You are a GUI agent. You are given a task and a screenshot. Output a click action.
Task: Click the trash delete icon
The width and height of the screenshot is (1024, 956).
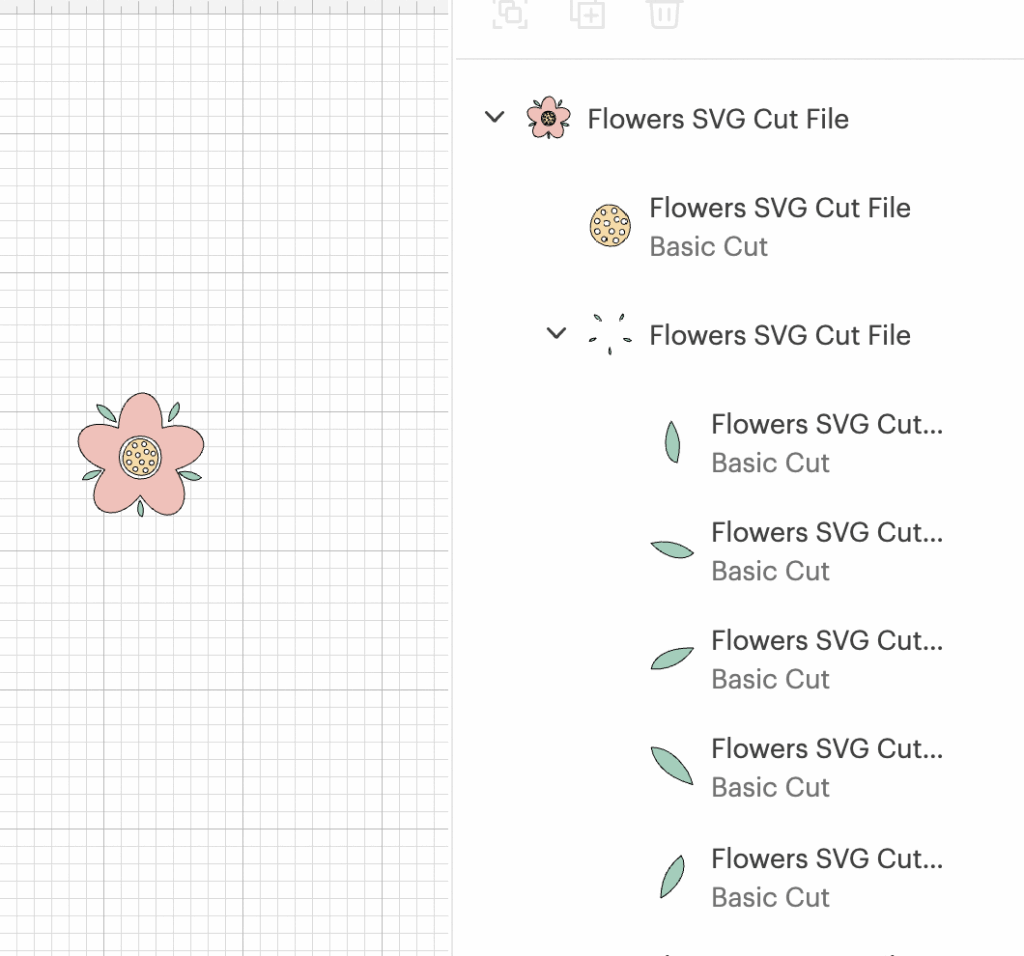pyautogui.click(x=664, y=13)
